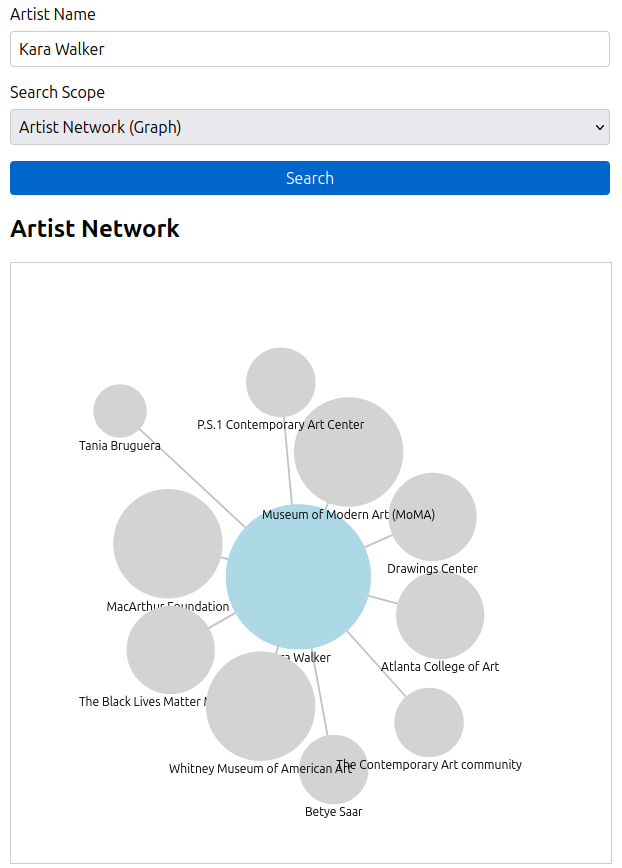Click the Artist Name input field
This screenshot has height=868, width=622.
(x=310, y=49)
